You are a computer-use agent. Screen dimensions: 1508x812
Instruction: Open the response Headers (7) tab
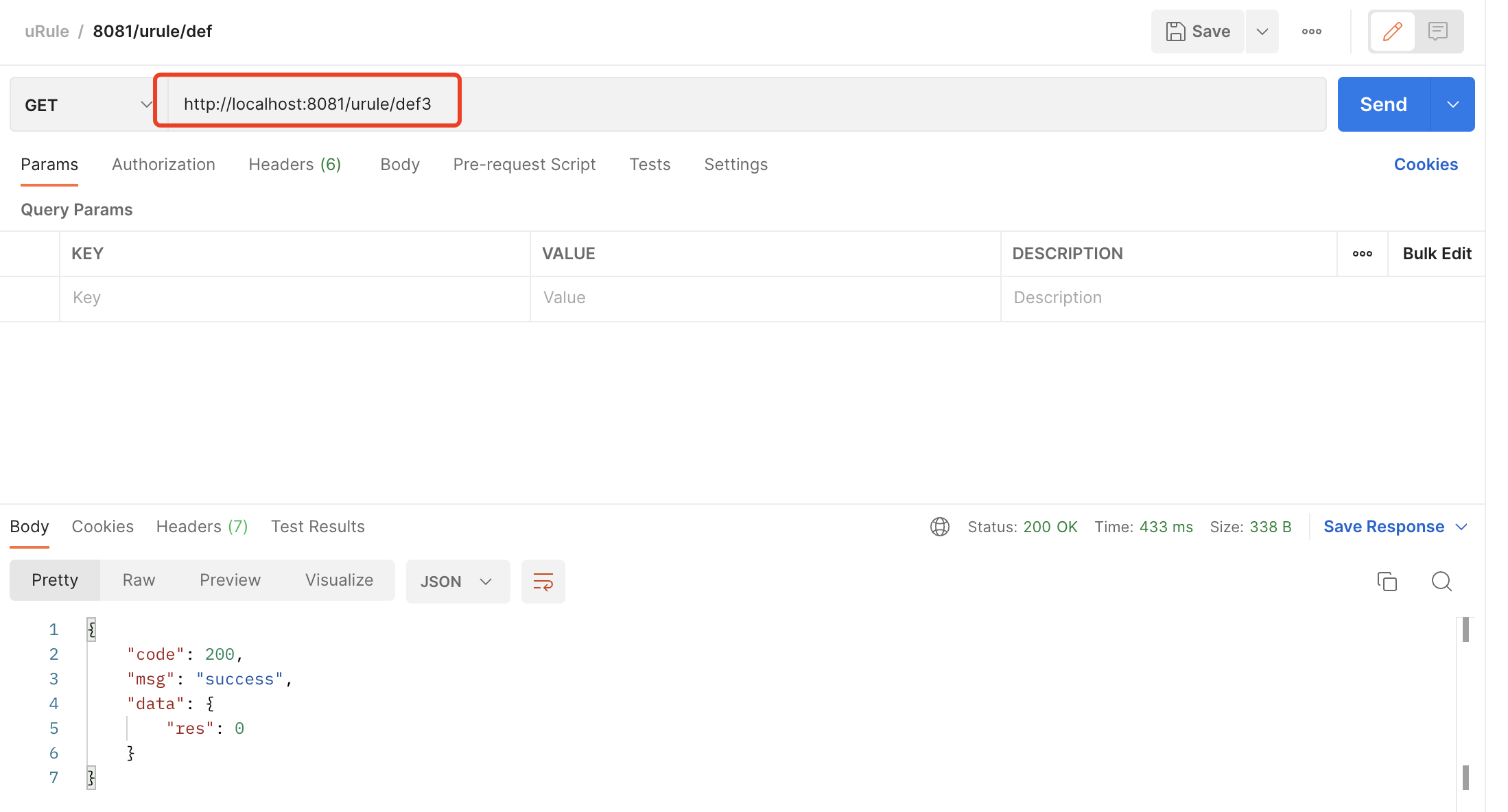click(x=202, y=527)
